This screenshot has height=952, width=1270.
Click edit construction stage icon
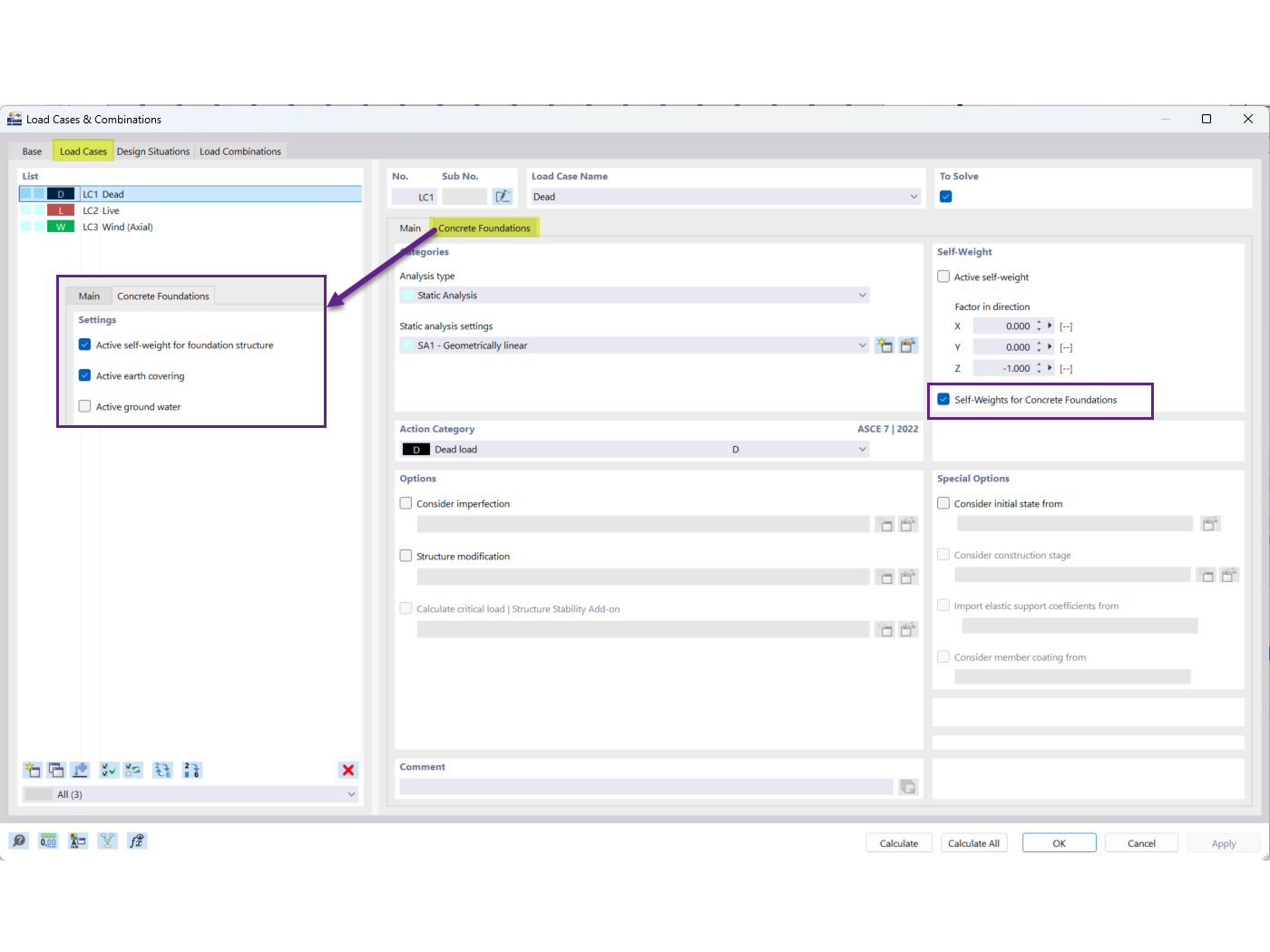pyautogui.click(x=1229, y=575)
